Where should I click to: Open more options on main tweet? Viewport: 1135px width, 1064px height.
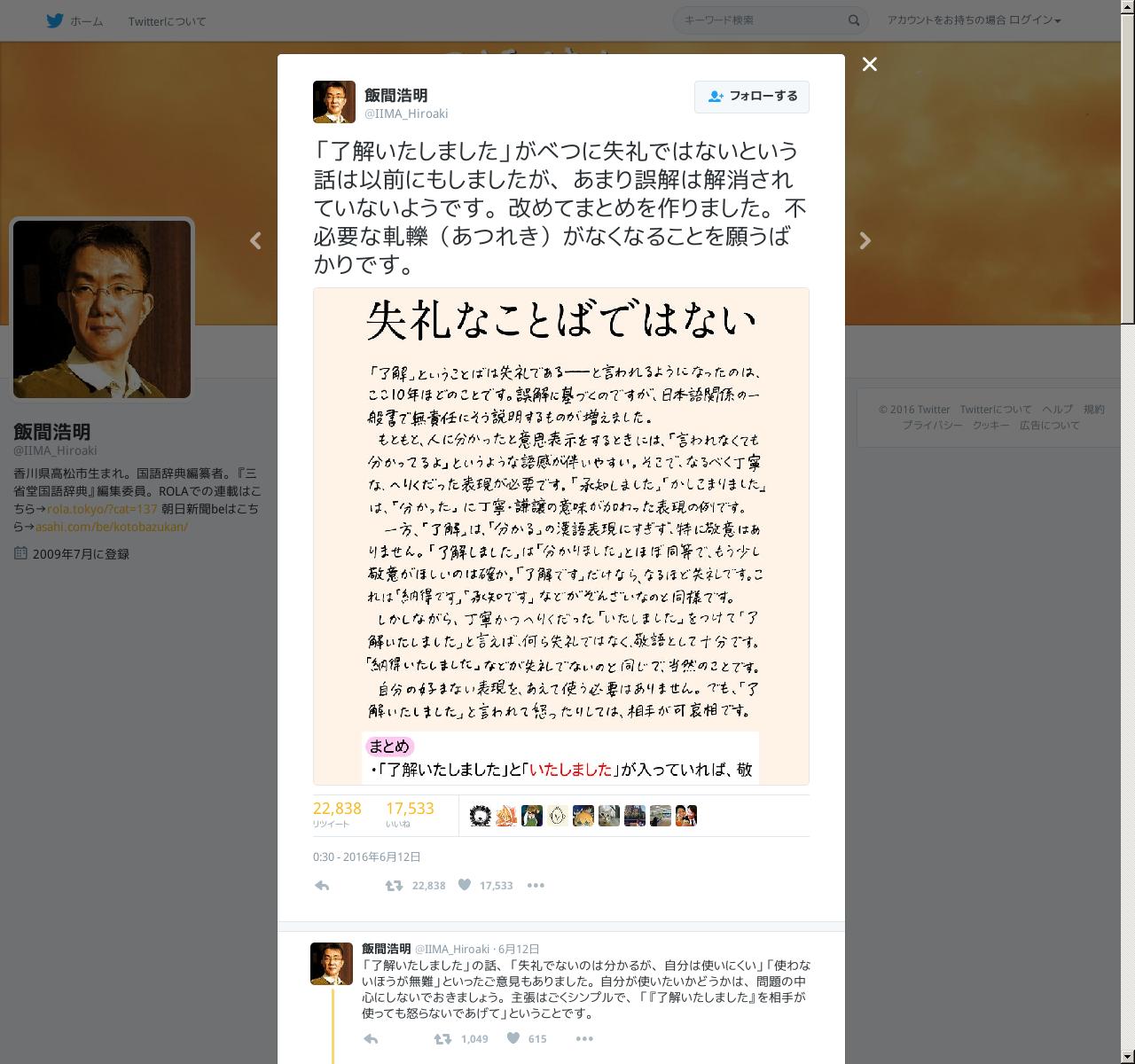coord(536,885)
